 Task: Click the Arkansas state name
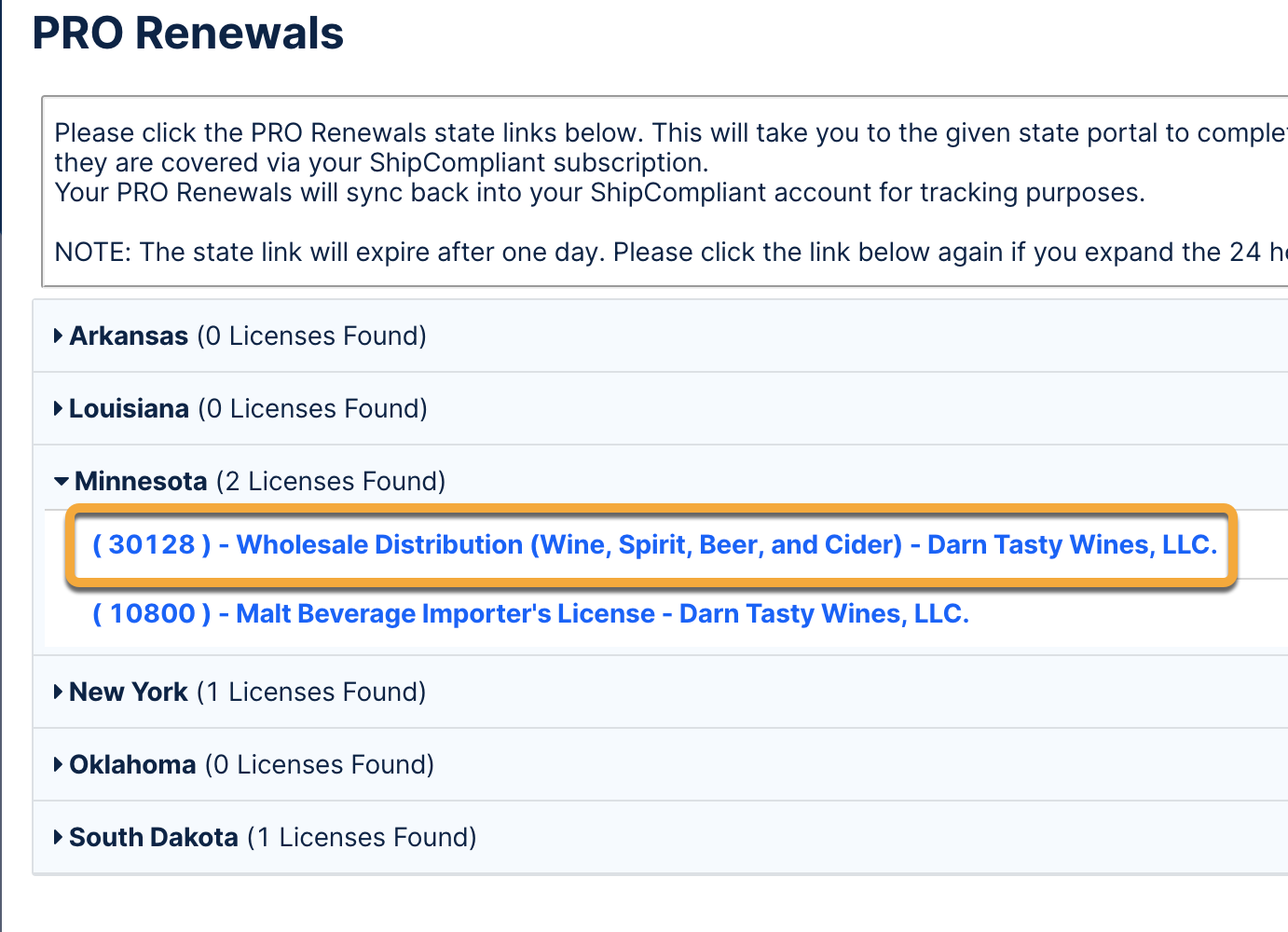click(129, 336)
